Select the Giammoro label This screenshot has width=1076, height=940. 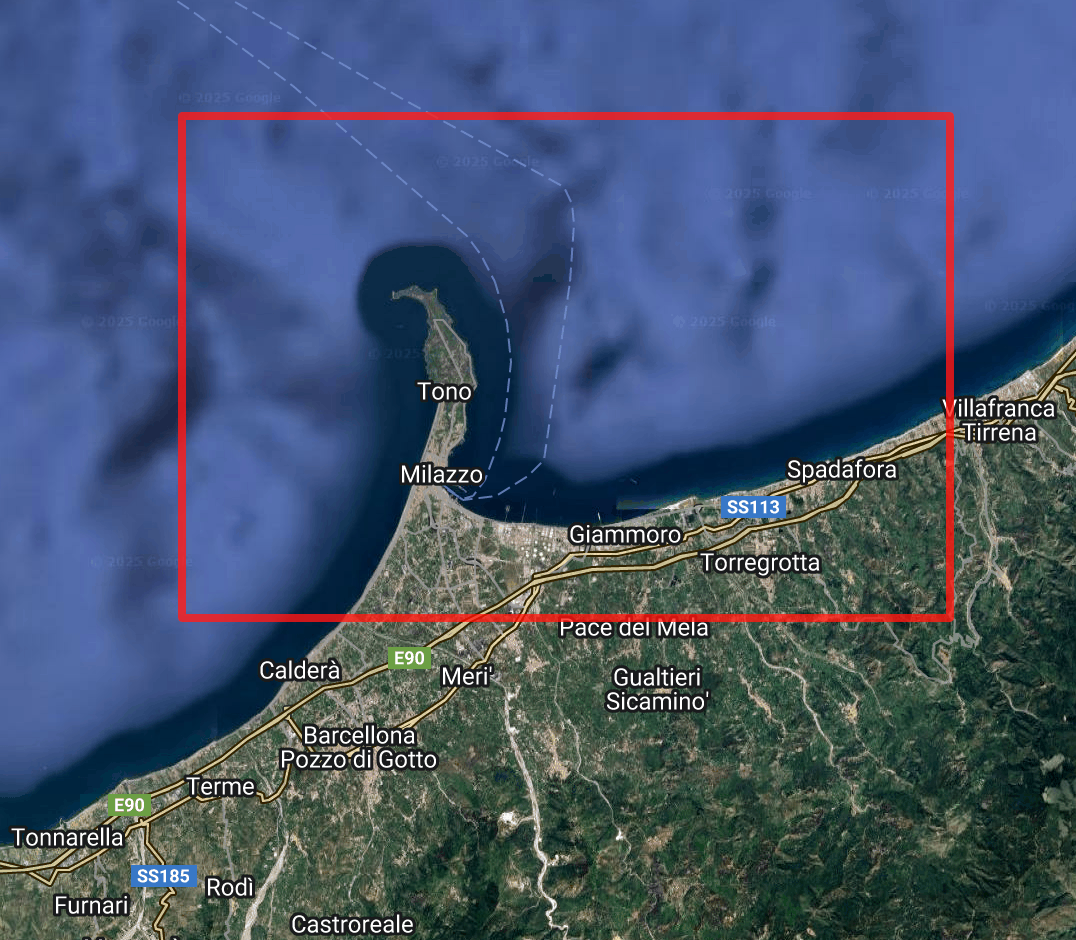tap(625, 535)
